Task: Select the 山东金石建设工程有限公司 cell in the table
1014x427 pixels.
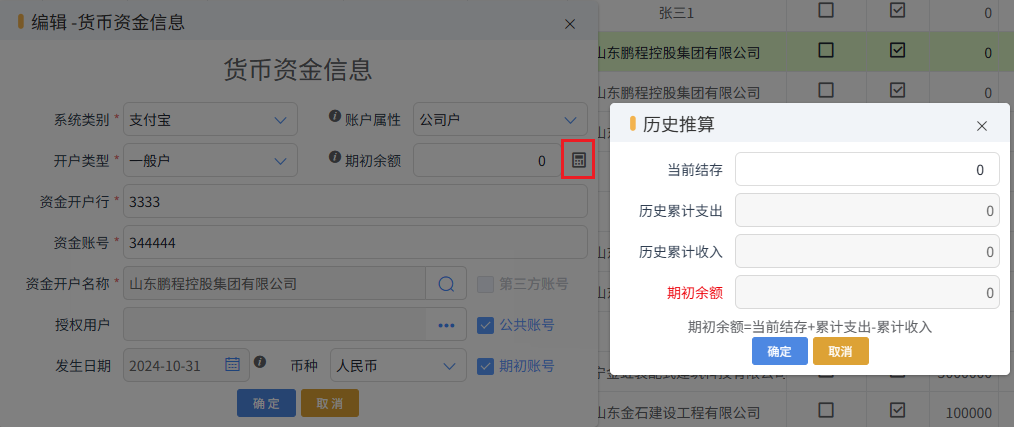Action: point(676,412)
